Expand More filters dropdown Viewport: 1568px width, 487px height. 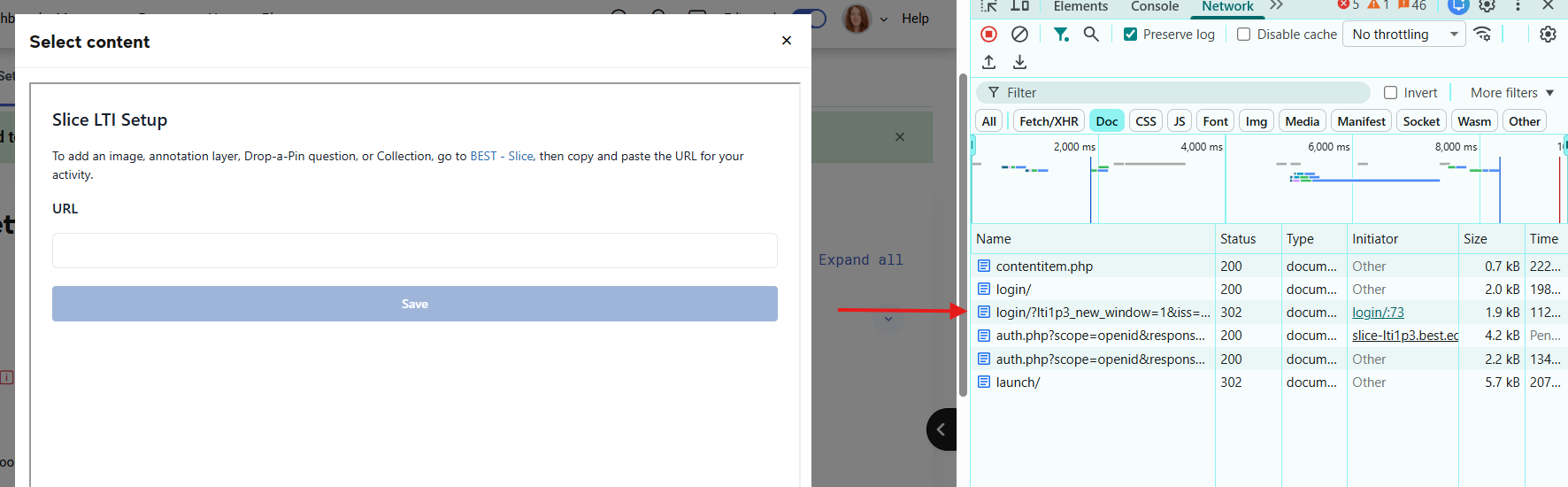click(x=1511, y=93)
